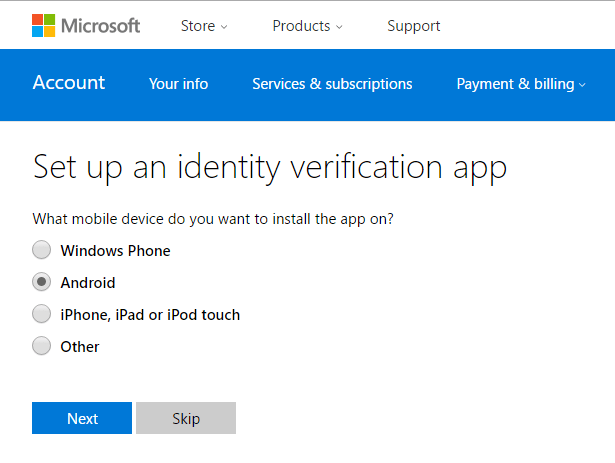Expand the Products dropdown menu
Image resolution: width=615 pixels, height=463 pixels.
tap(308, 26)
